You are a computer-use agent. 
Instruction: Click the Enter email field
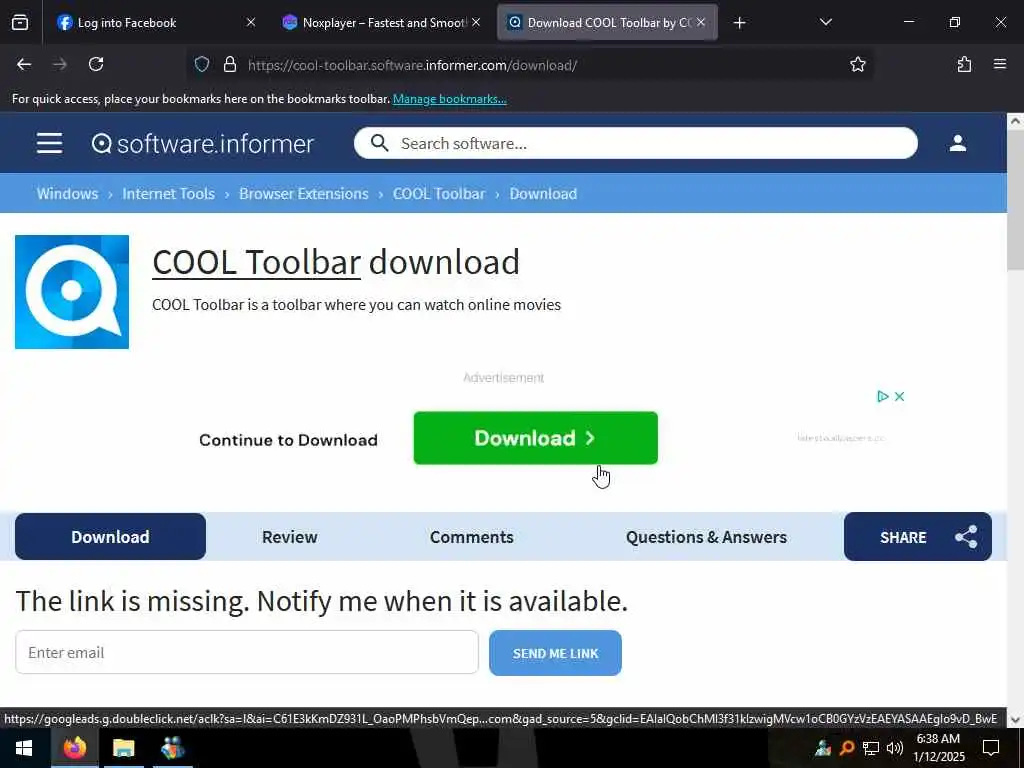247,652
